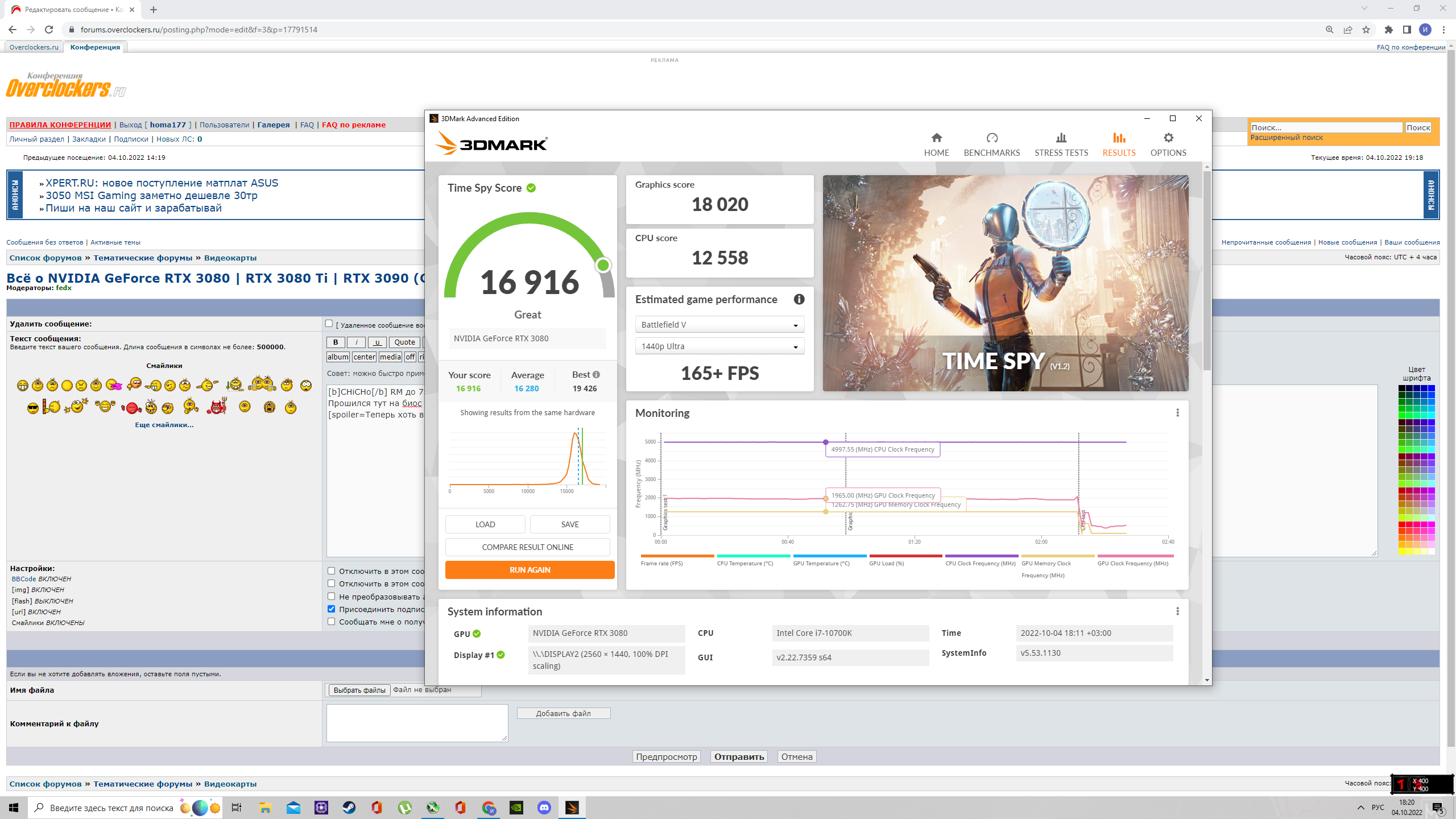The height and width of the screenshot is (819, 1456).
Task: Click info icon next to Best score
Action: tap(596, 375)
